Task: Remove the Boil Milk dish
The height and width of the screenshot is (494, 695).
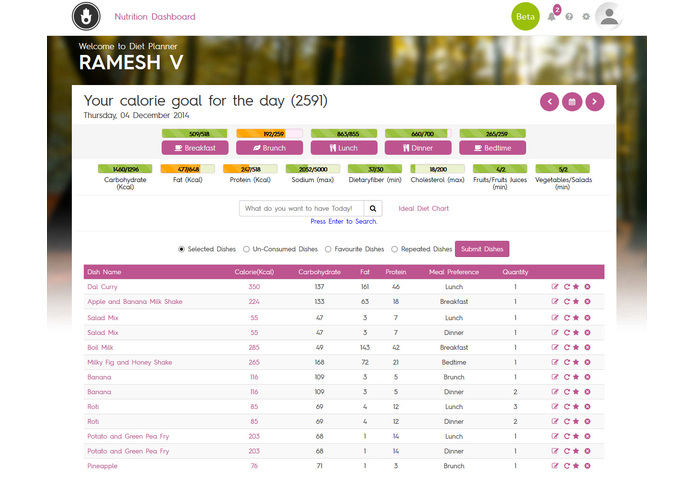Action: click(587, 347)
